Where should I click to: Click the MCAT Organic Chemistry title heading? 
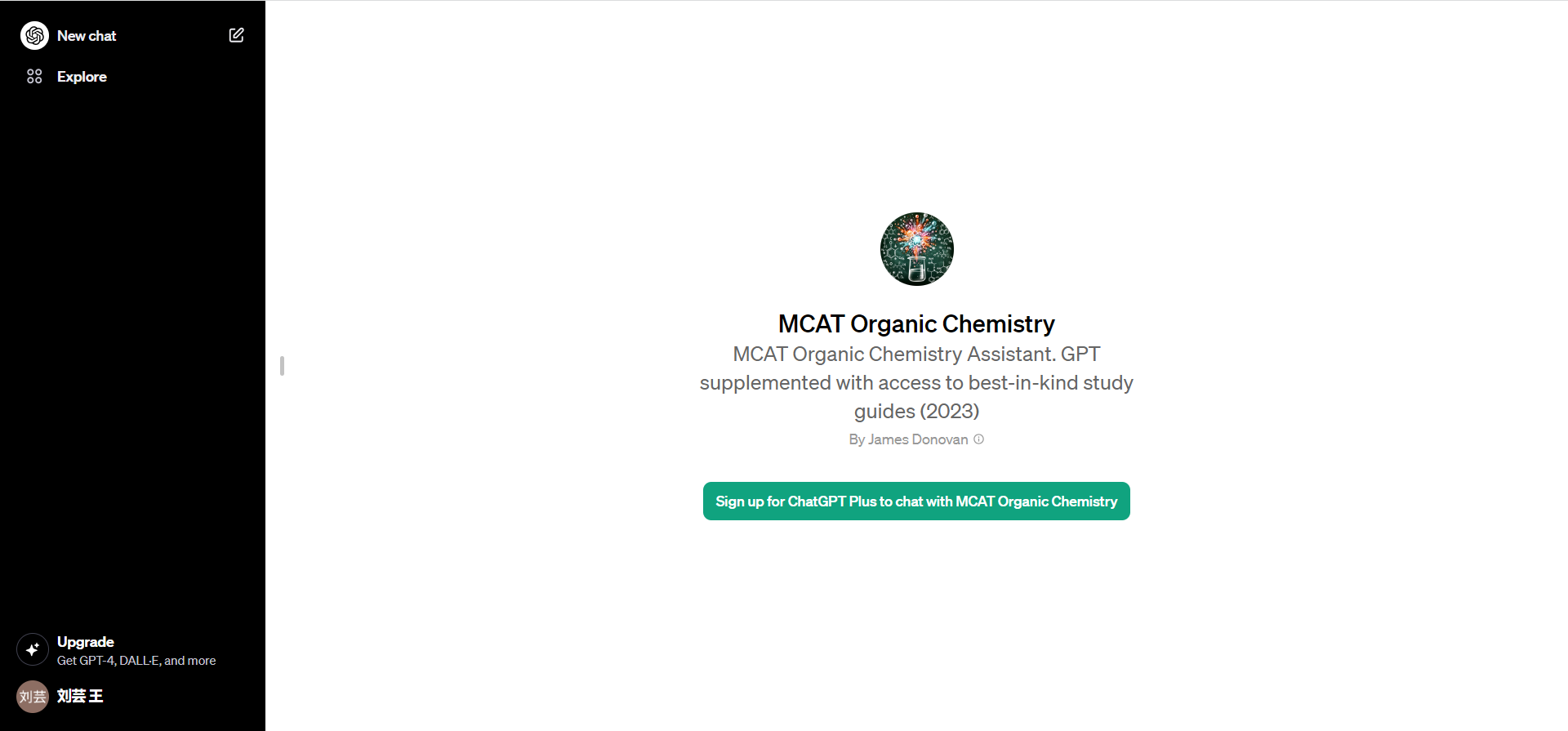(916, 324)
